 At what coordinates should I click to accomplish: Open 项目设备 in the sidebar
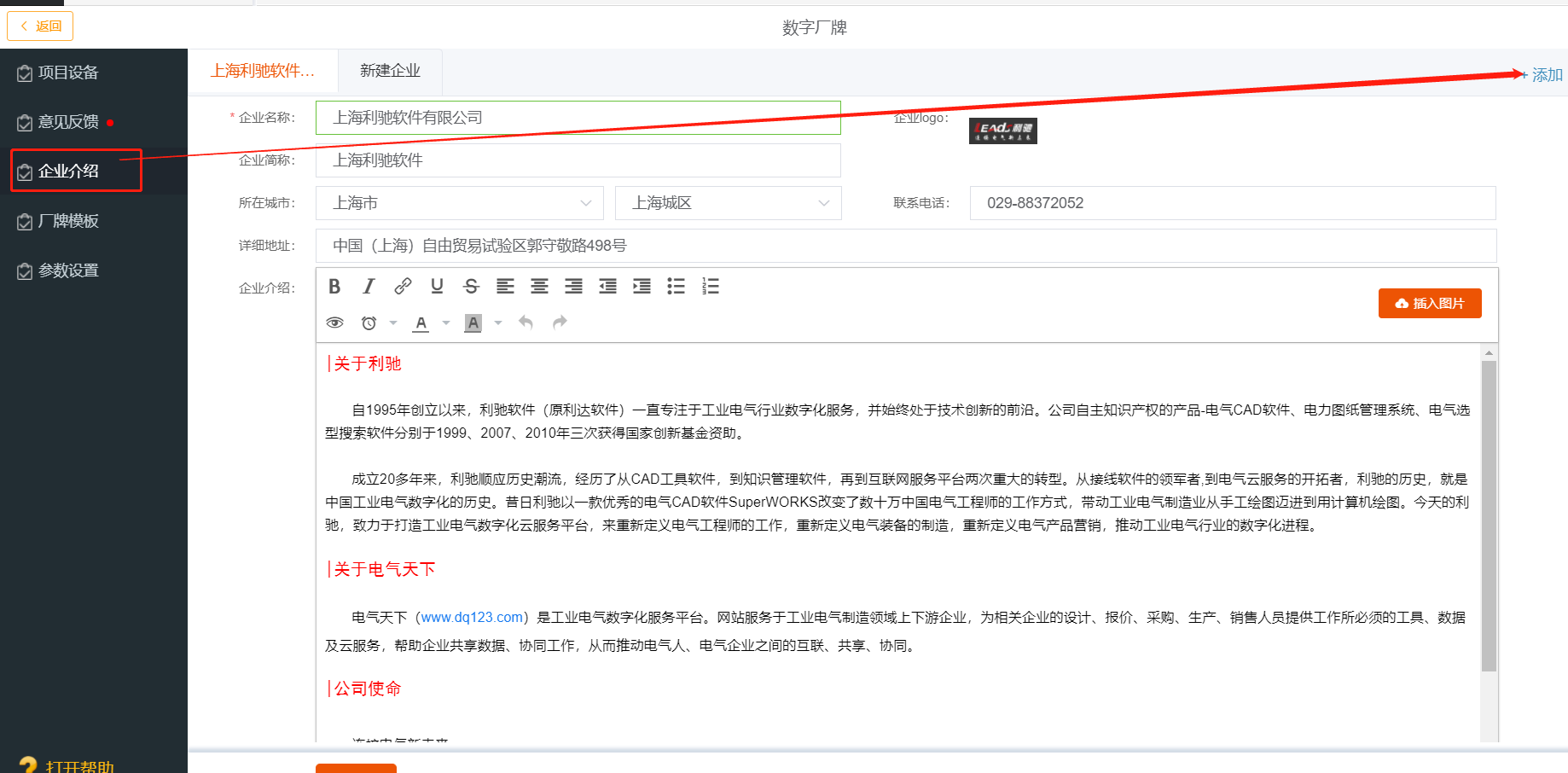pyautogui.click(x=94, y=73)
